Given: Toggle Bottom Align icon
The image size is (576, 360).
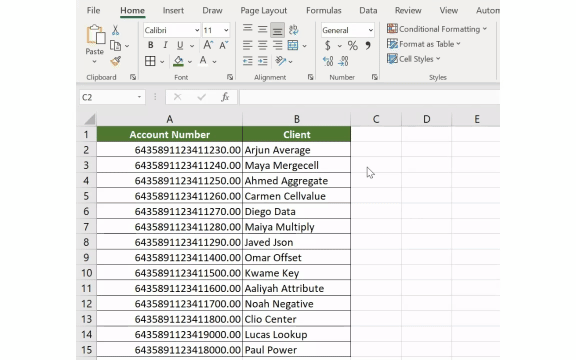Looking at the screenshot, I should coord(277,30).
